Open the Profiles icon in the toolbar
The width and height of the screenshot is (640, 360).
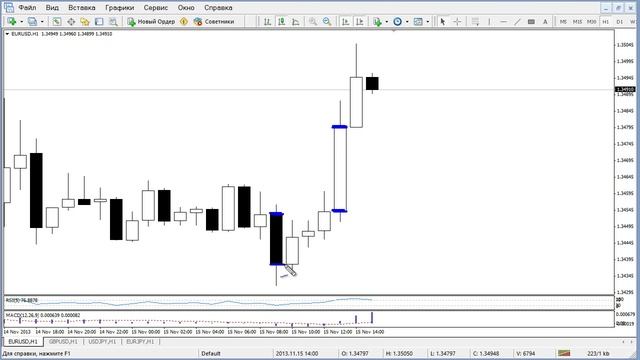tap(32, 22)
